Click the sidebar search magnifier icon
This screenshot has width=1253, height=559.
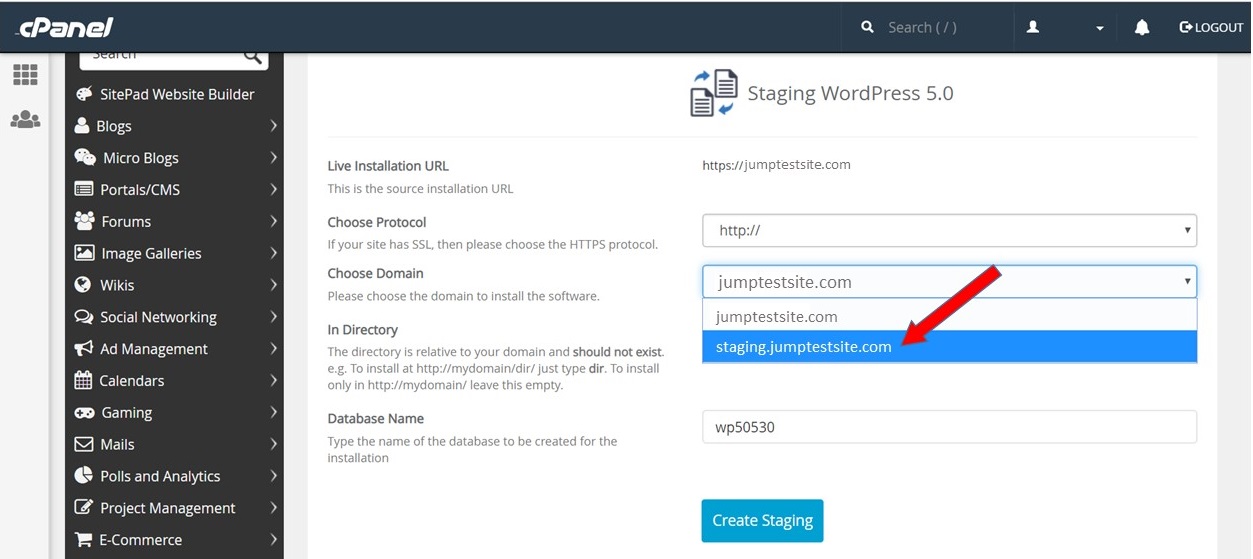(x=253, y=56)
